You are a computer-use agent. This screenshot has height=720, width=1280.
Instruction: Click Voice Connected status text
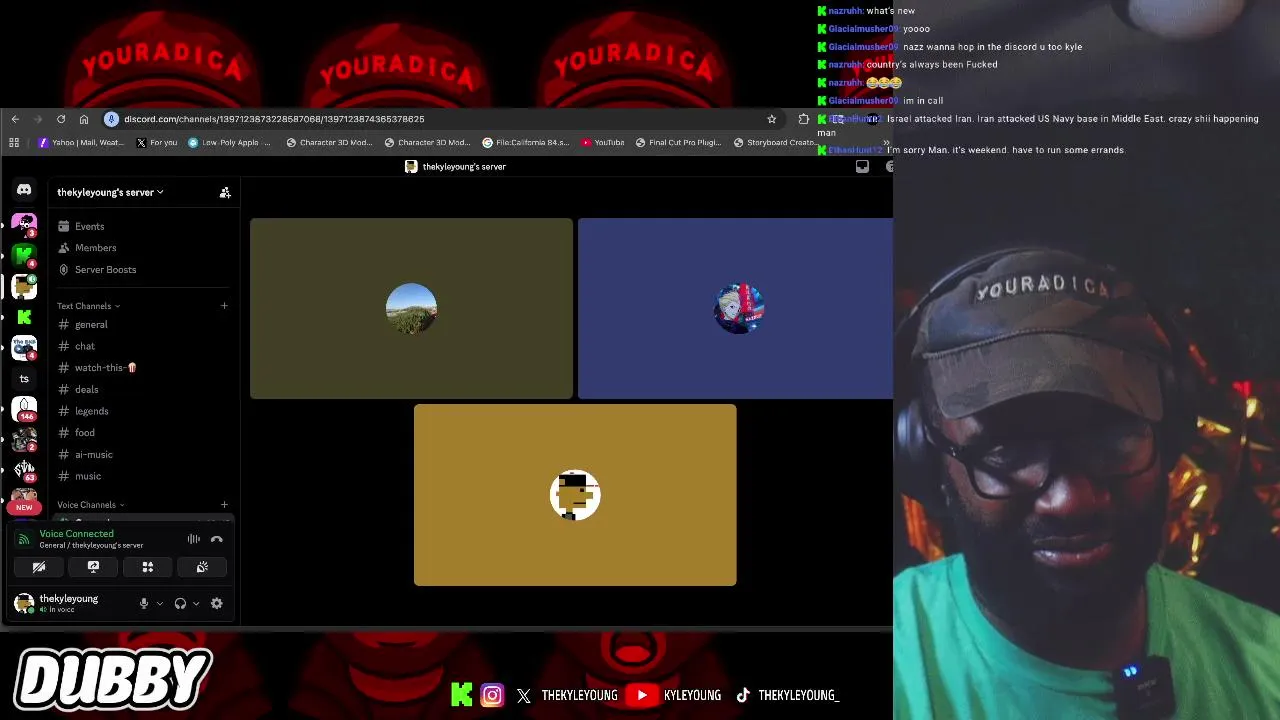(76, 534)
